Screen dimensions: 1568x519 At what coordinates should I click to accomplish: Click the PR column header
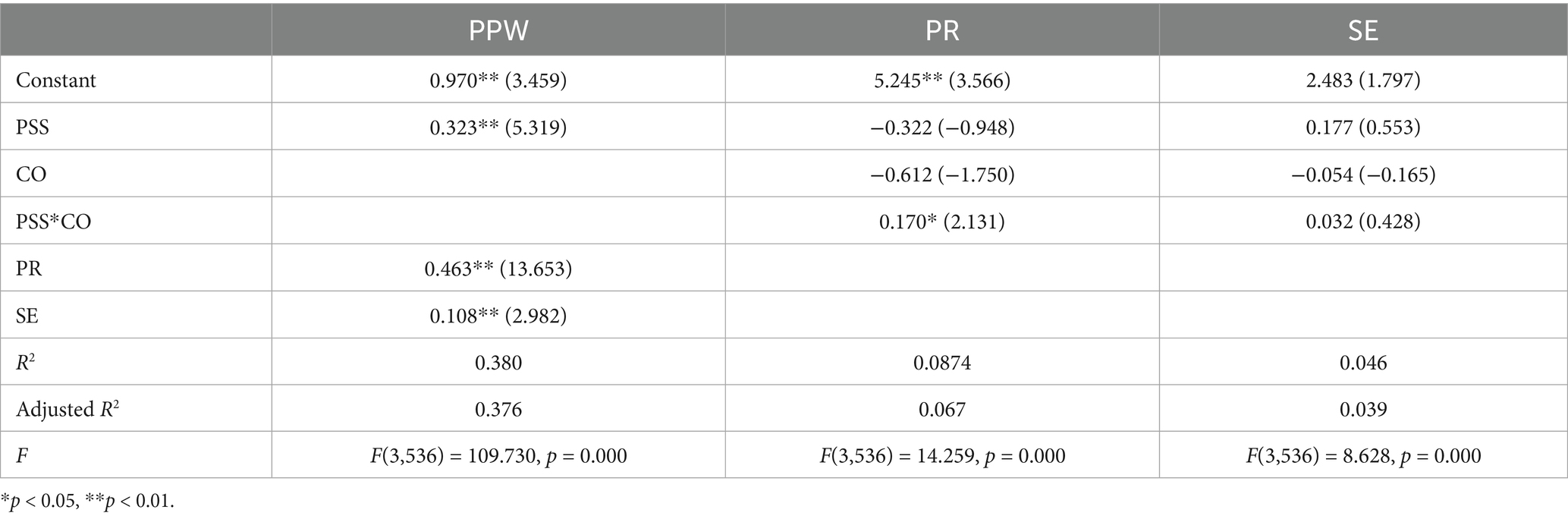click(942, 30)
